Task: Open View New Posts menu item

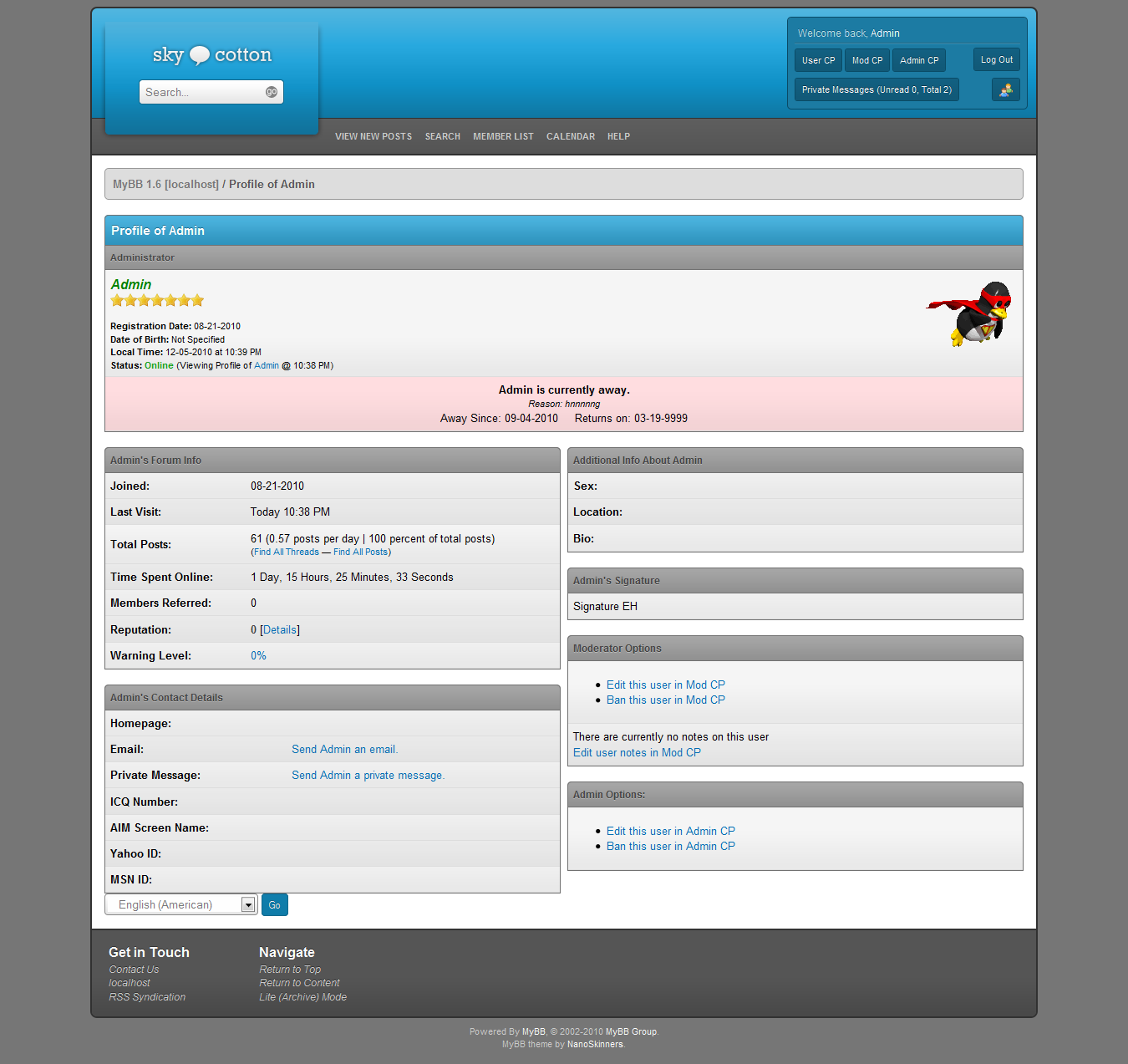Action: coord(373,136)
